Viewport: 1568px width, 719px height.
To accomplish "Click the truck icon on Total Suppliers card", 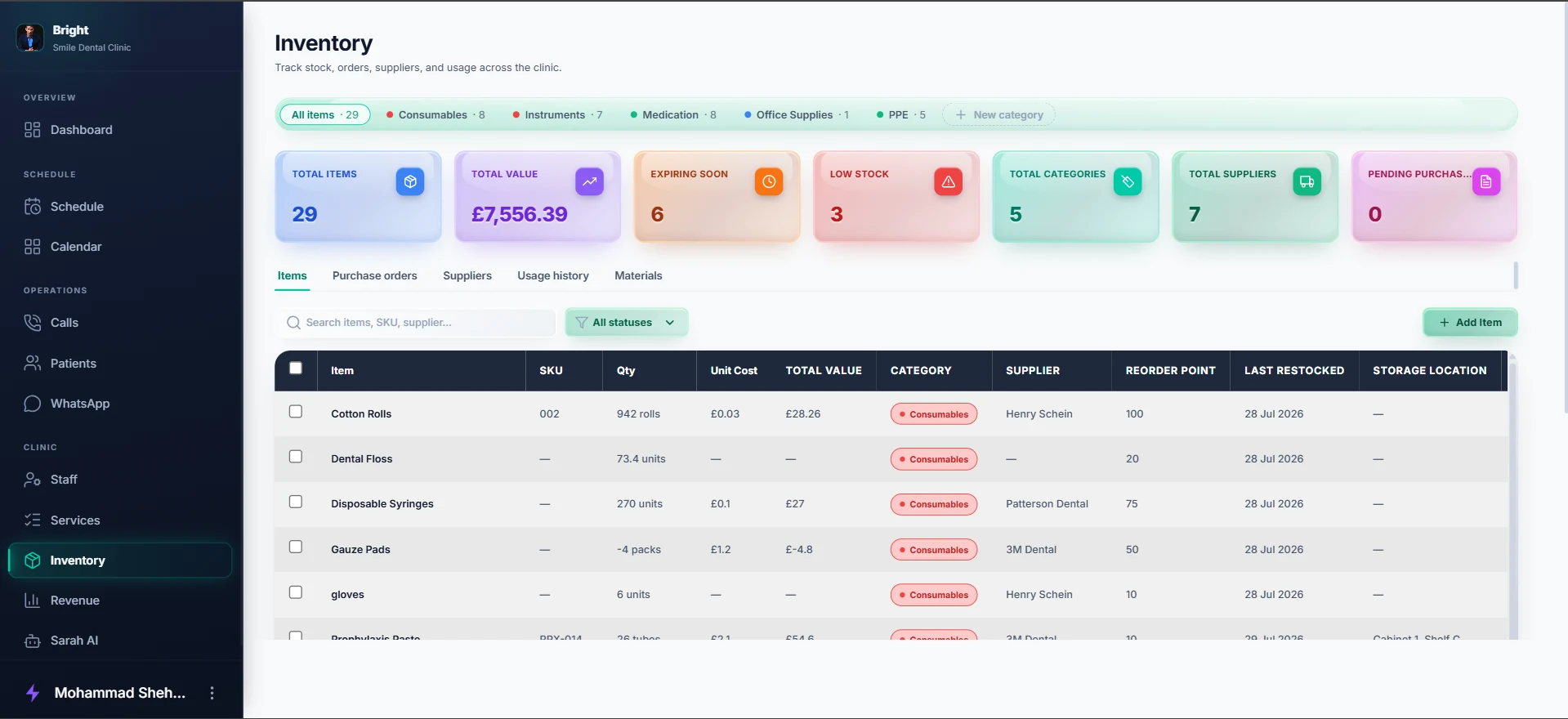I will [x=1307, y=181].
